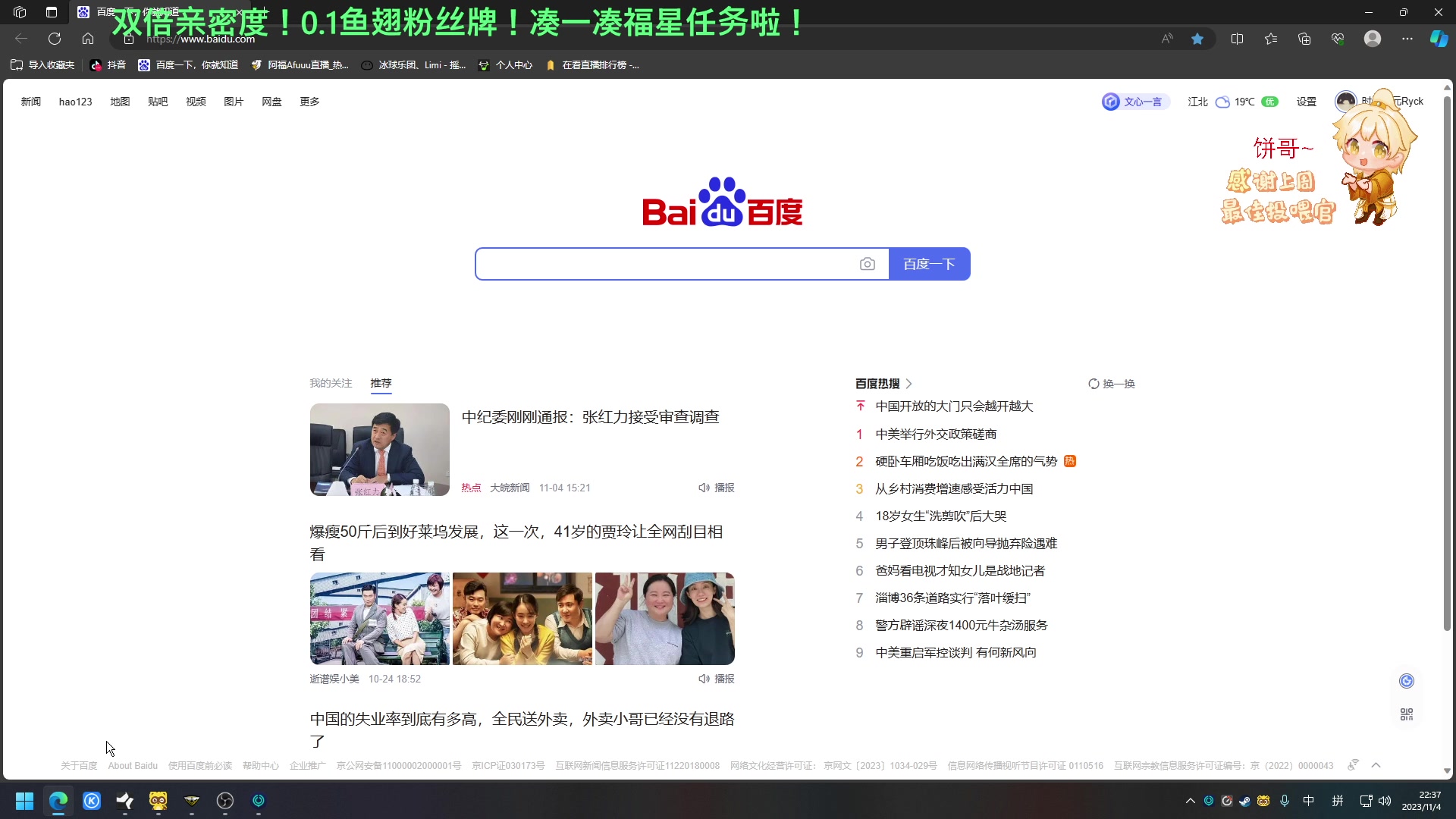
Task: Collapse the footer using the up chevron
Action: click(x=1376, y=765)
